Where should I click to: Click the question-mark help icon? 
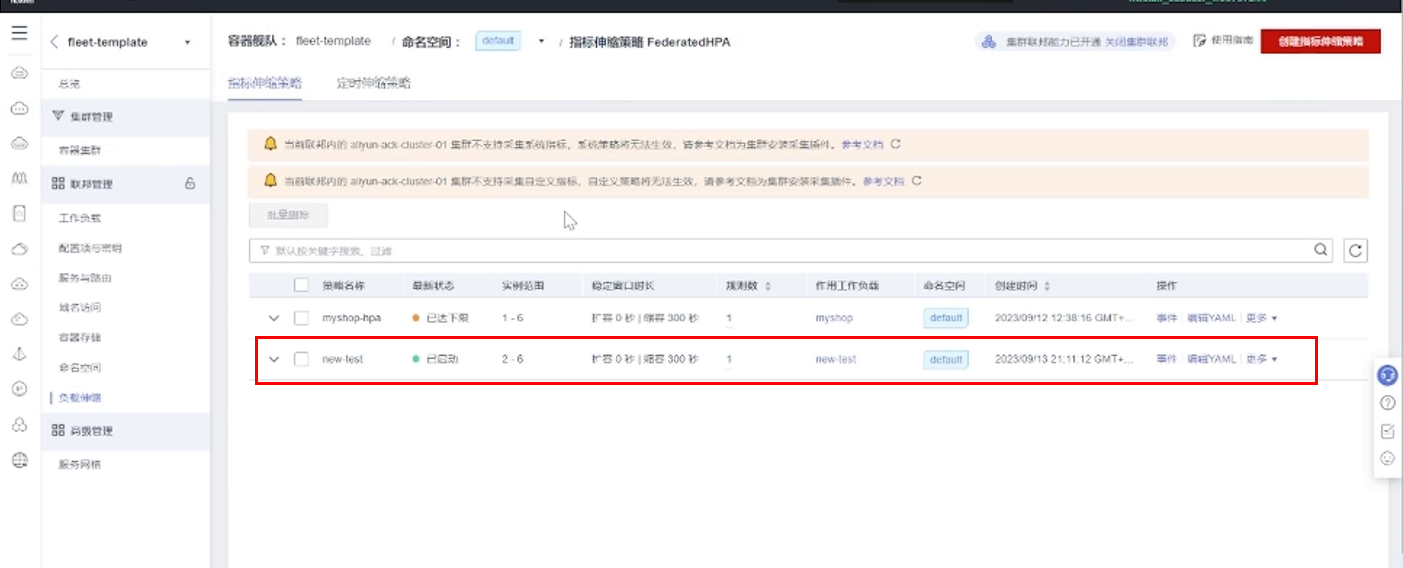click(x=1388, y=403)
